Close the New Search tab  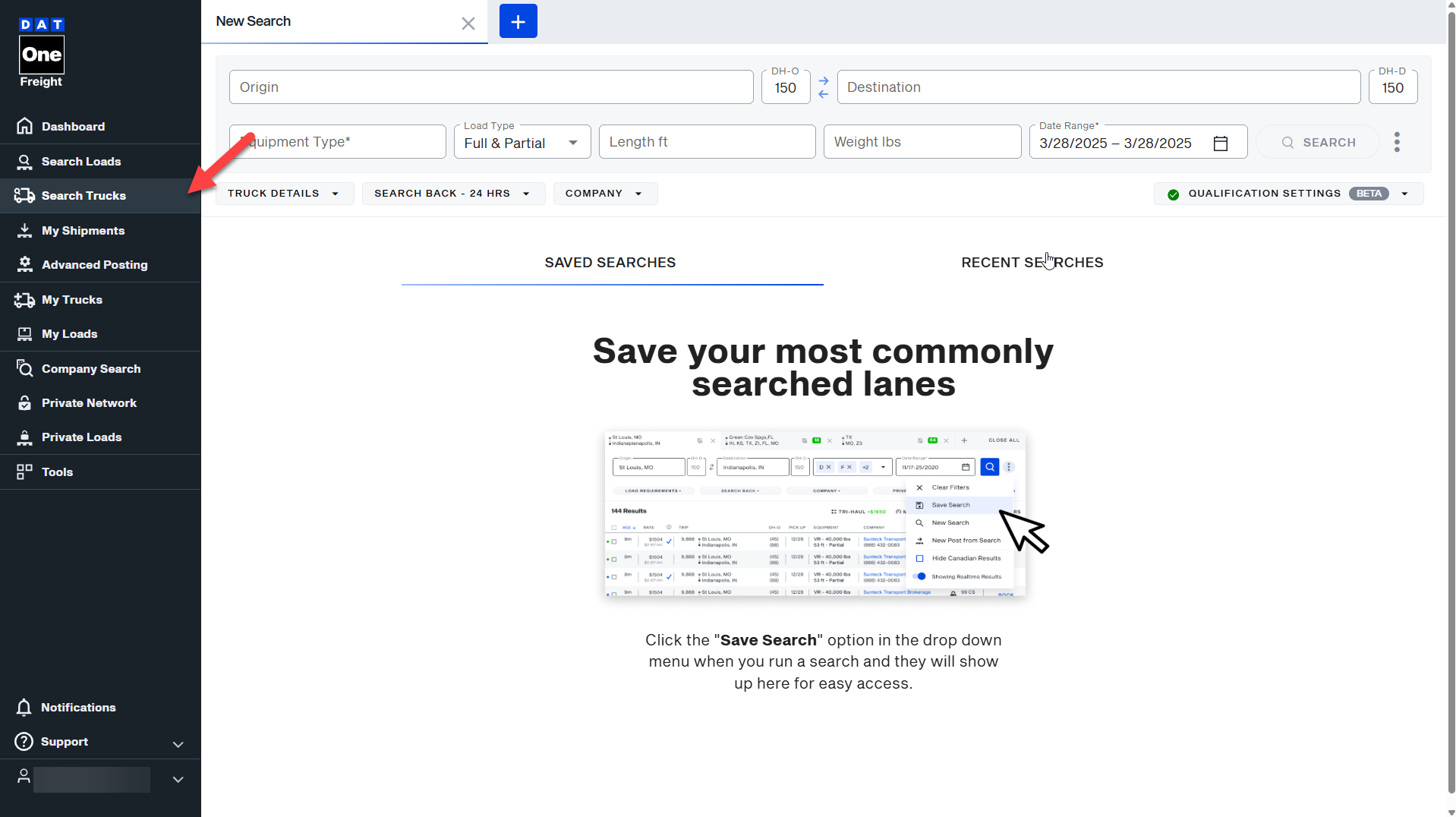coord(468,24)
